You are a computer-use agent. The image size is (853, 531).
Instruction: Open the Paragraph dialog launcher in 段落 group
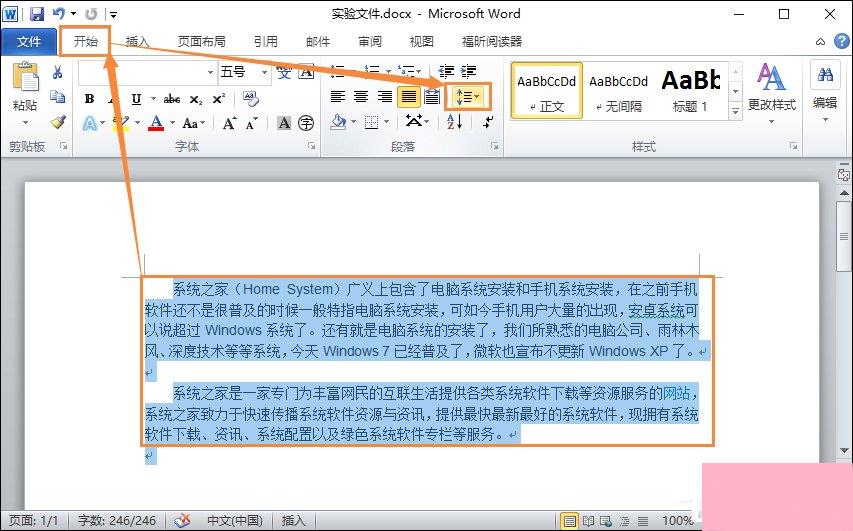click(x=495, y=146)
